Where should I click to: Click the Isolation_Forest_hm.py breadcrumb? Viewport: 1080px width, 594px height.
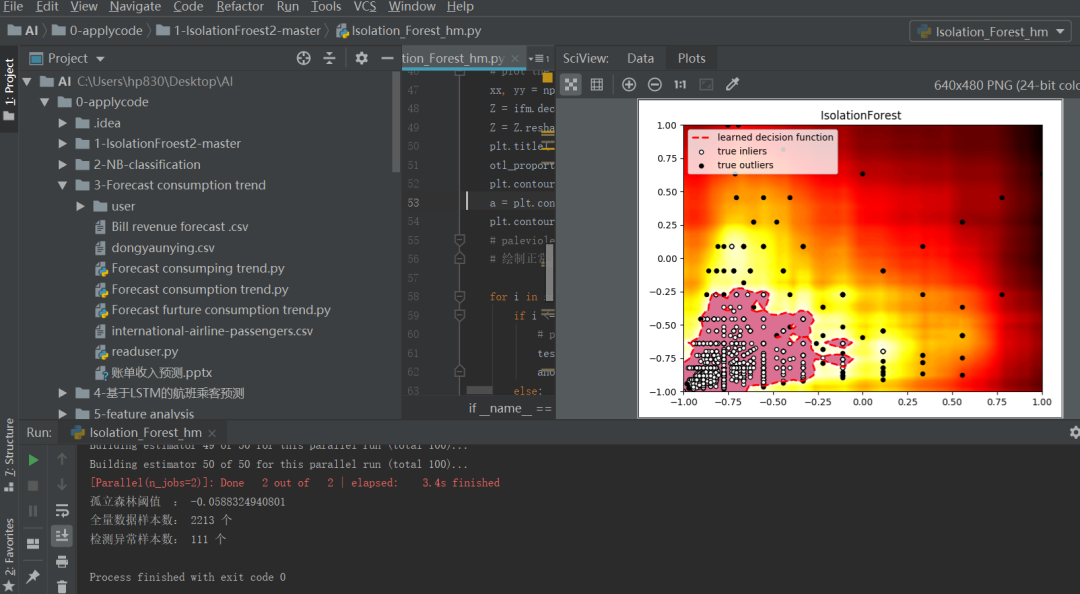(x=408, y=31)
